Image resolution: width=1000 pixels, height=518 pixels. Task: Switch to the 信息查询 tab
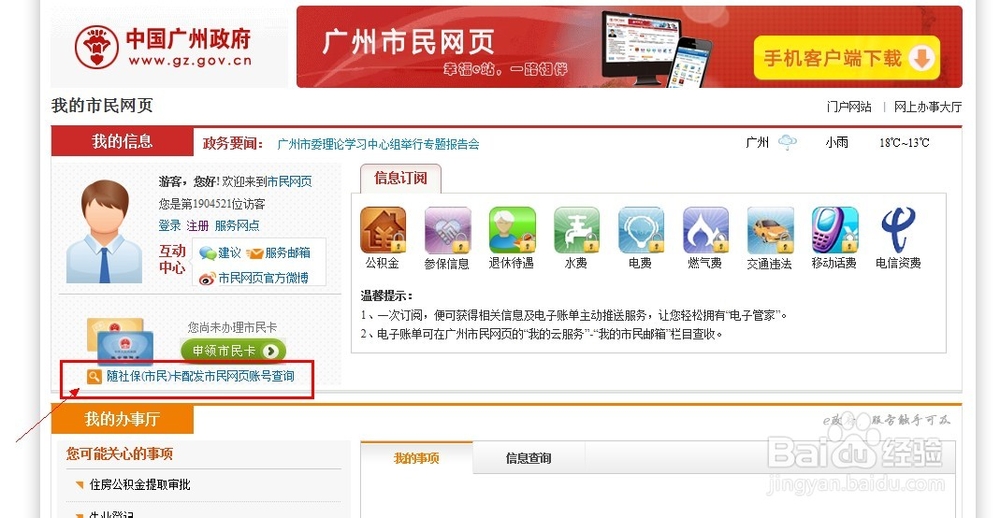pos(529,458)
